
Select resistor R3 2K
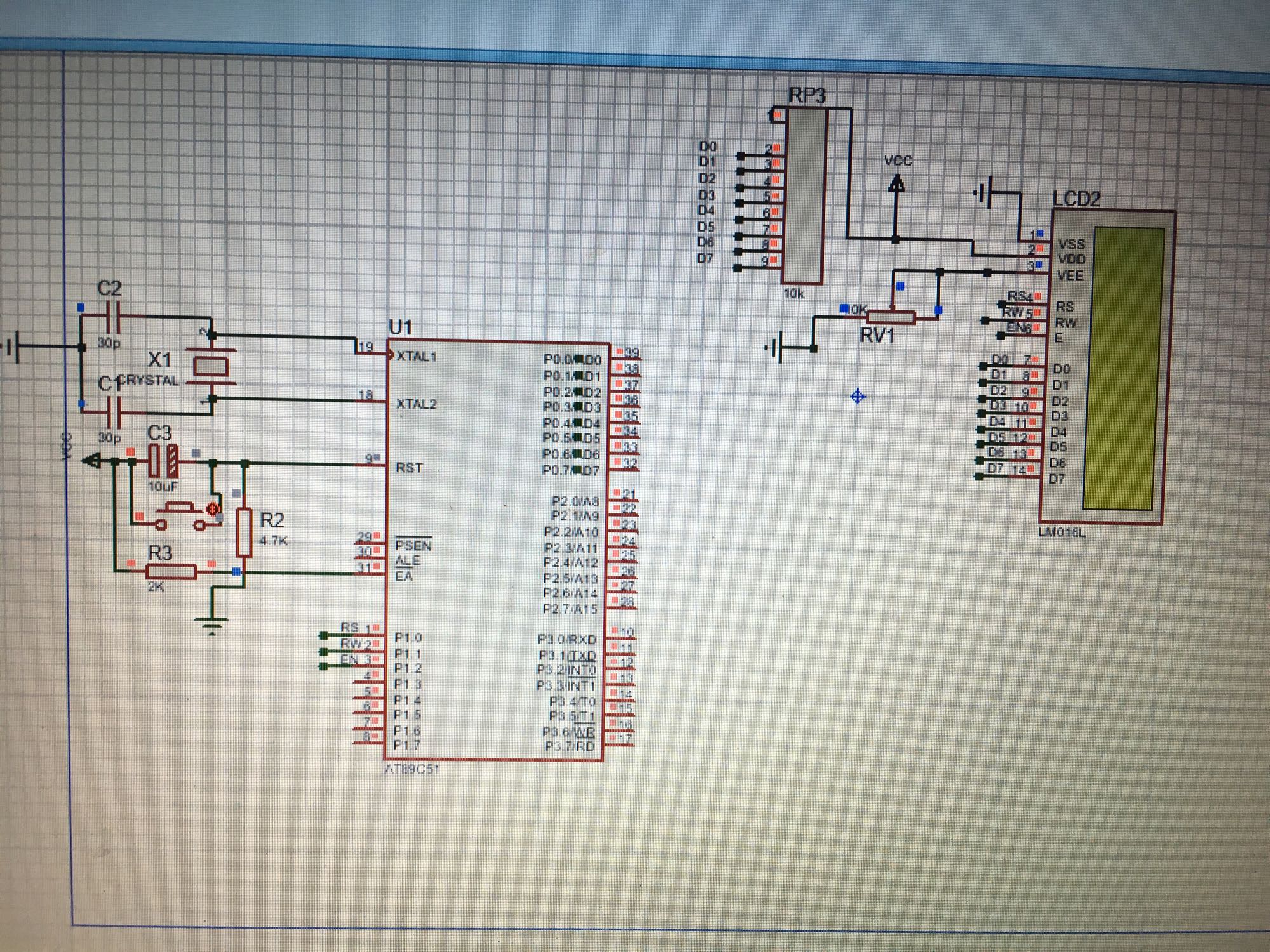(x=170, y=572)
